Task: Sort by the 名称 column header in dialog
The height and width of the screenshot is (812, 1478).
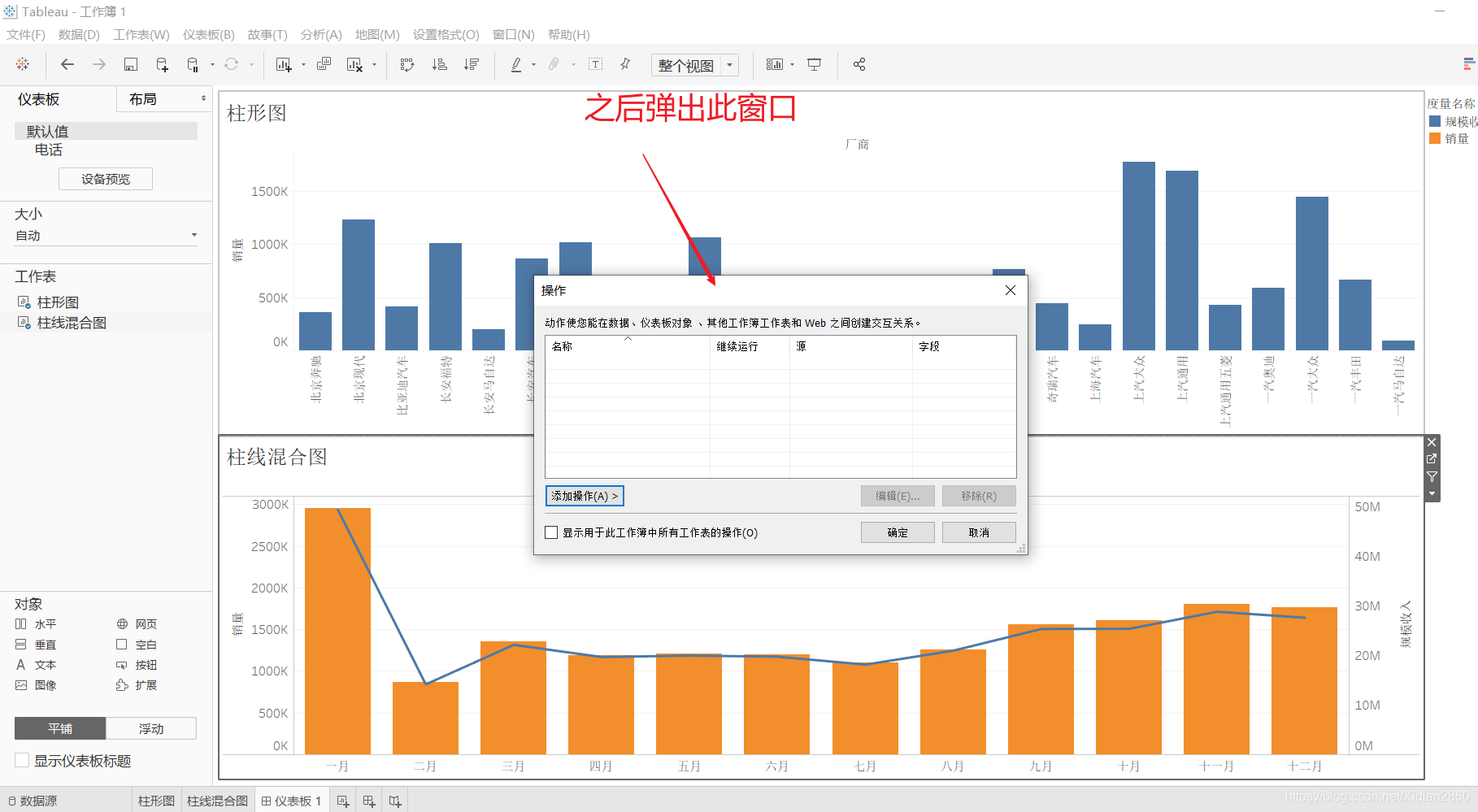Action: 628,346
